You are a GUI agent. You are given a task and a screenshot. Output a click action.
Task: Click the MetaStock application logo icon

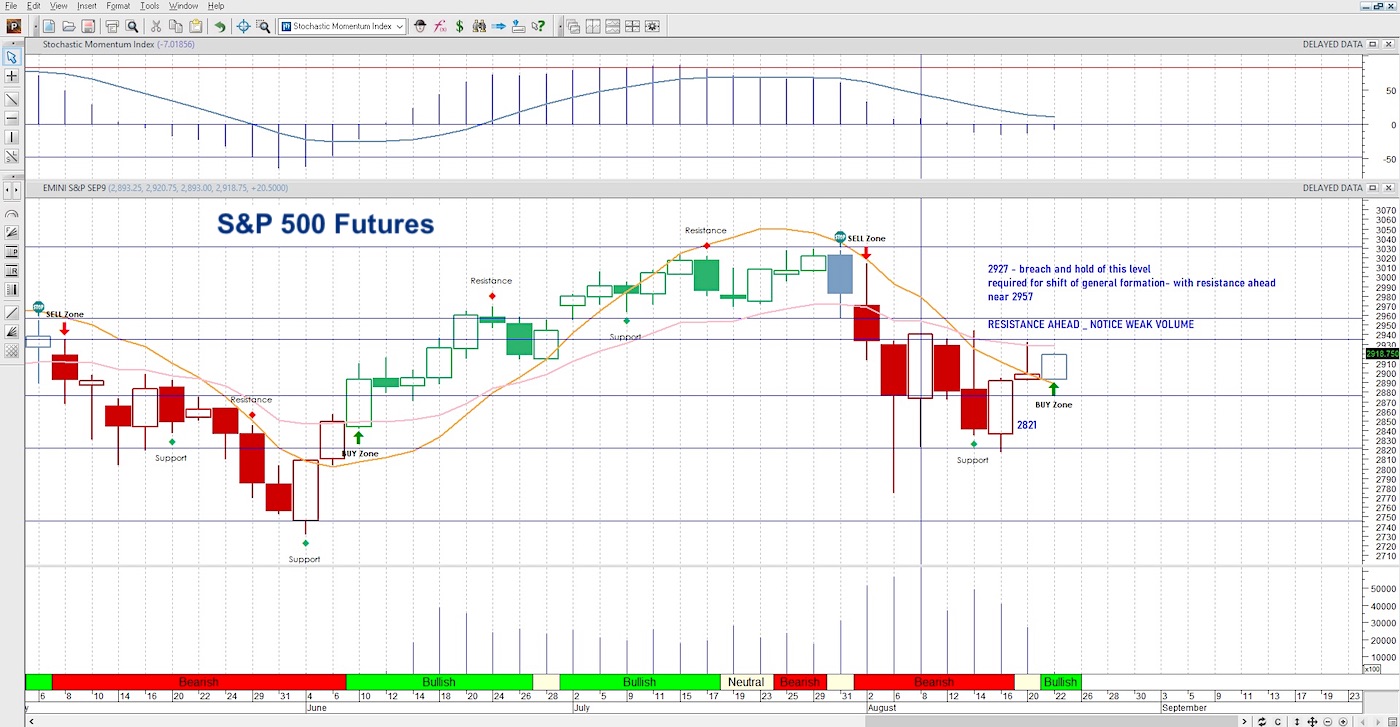pyautogui.click(x=14, y=26)
